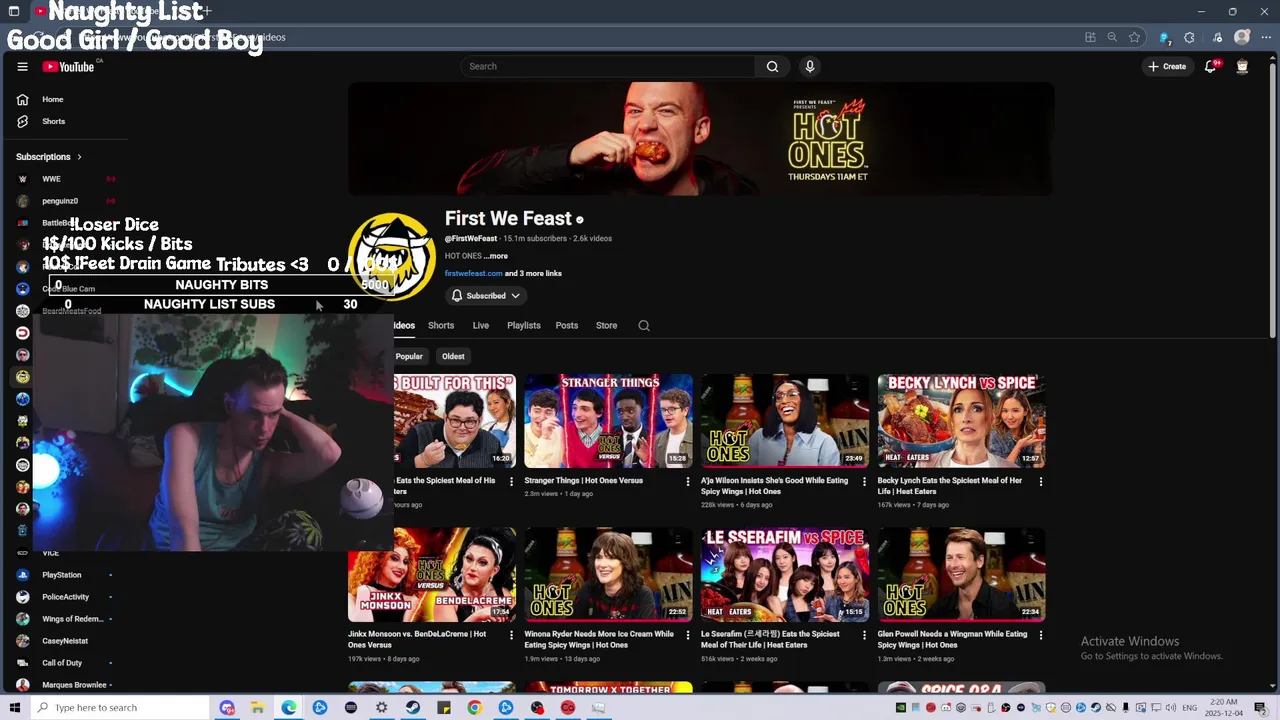Sort videos by Oldest

point(453,356)
